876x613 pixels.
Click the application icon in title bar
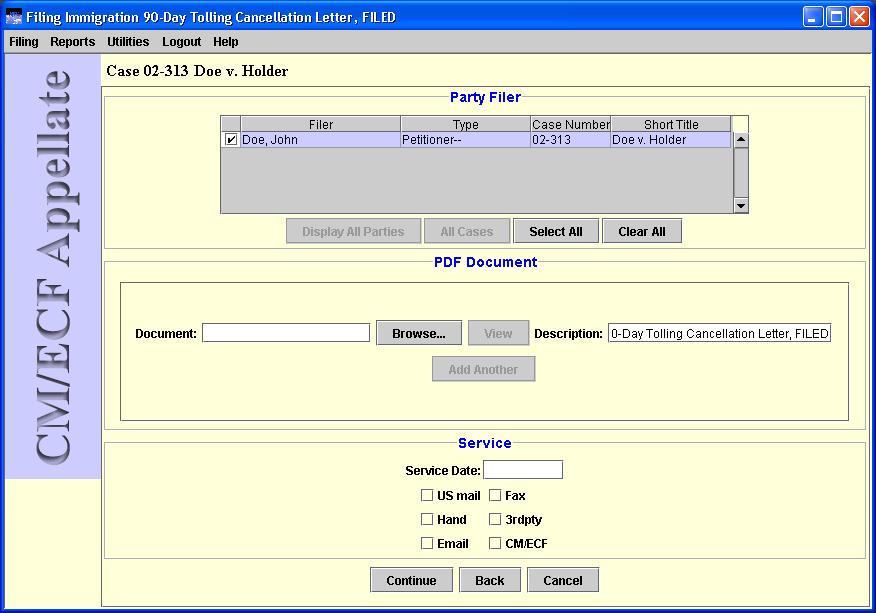13,17
